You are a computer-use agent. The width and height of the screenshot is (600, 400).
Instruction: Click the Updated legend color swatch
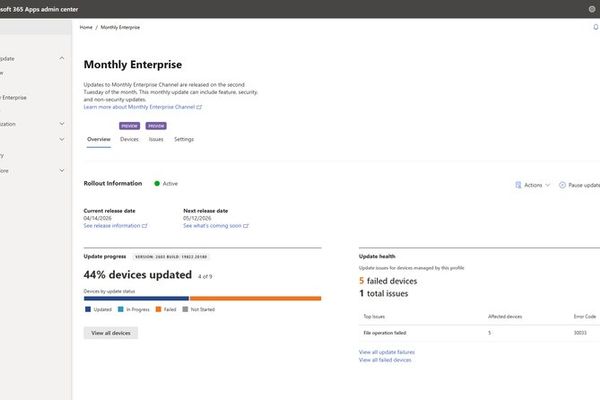[x=88, y=309]
